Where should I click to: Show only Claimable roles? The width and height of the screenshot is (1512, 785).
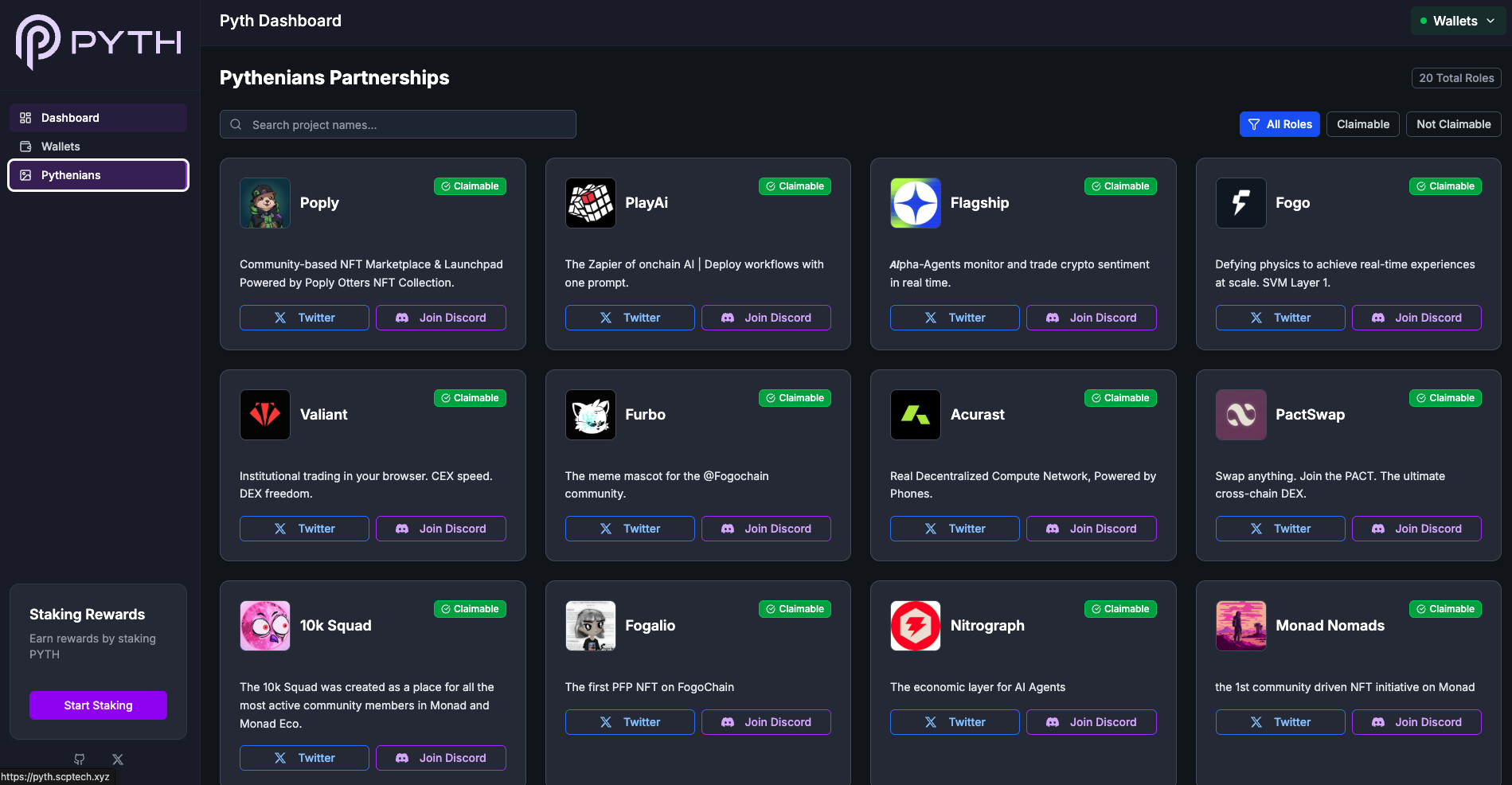point(1362,124)
